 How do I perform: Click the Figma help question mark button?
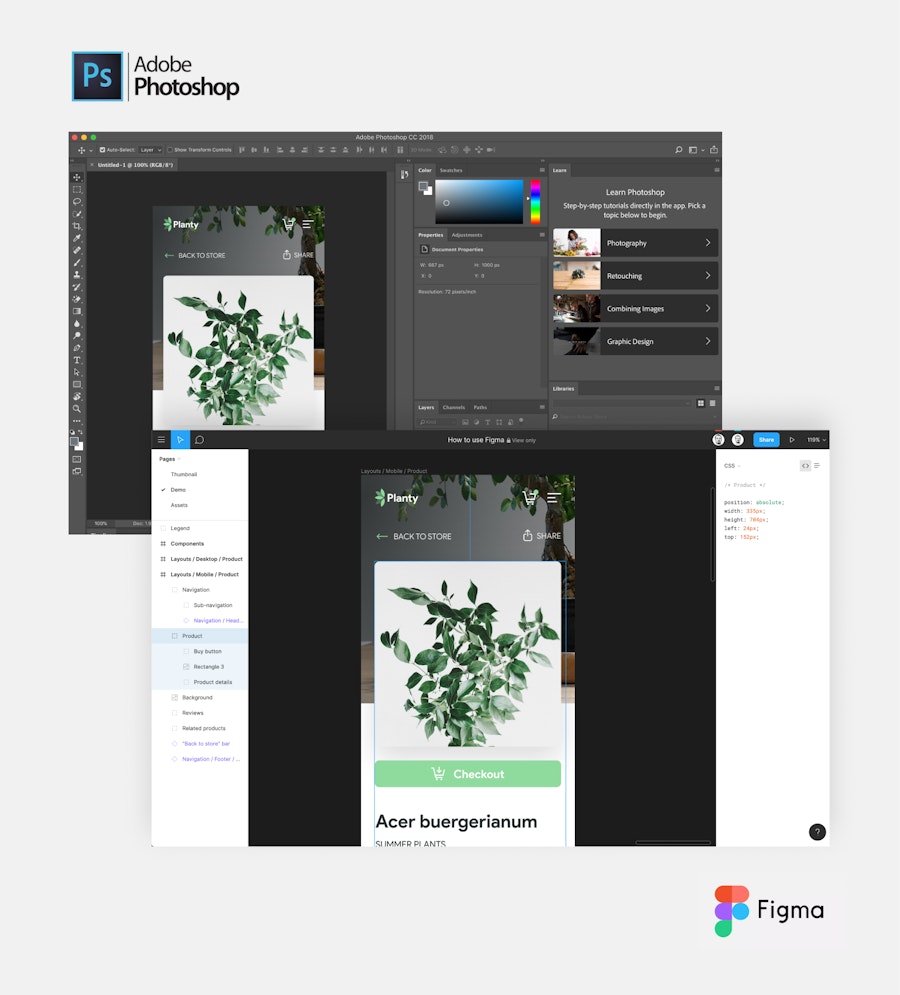point(817,832)
